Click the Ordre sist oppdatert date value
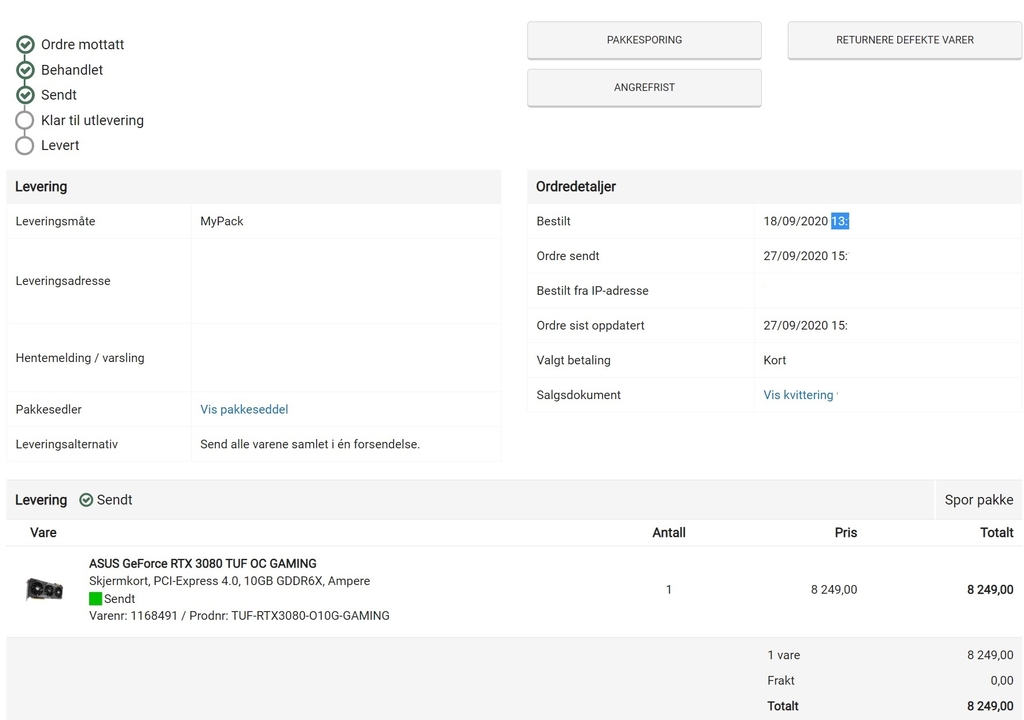The image size is (1024, 720). (805, 325)
